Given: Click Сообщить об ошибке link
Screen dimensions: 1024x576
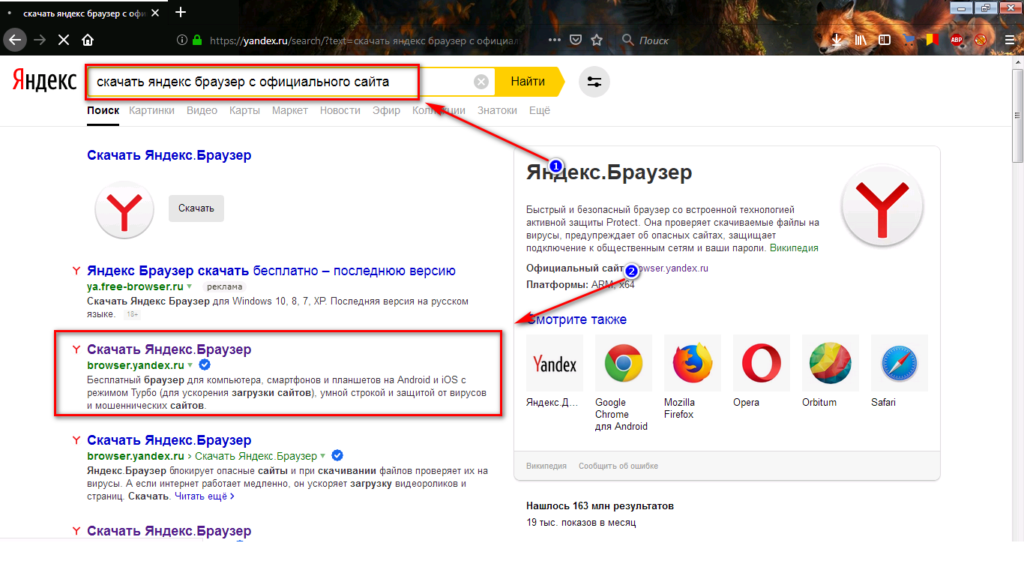Looking at the screenshot, I should click(x=618, y=466).
